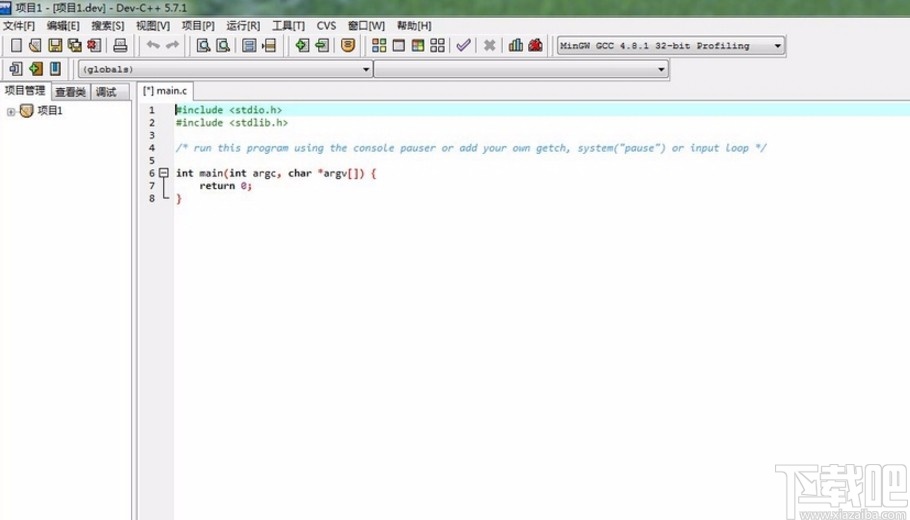Open the 运行[R] menu
Screen dimensions: 910x520
(243, 25)
